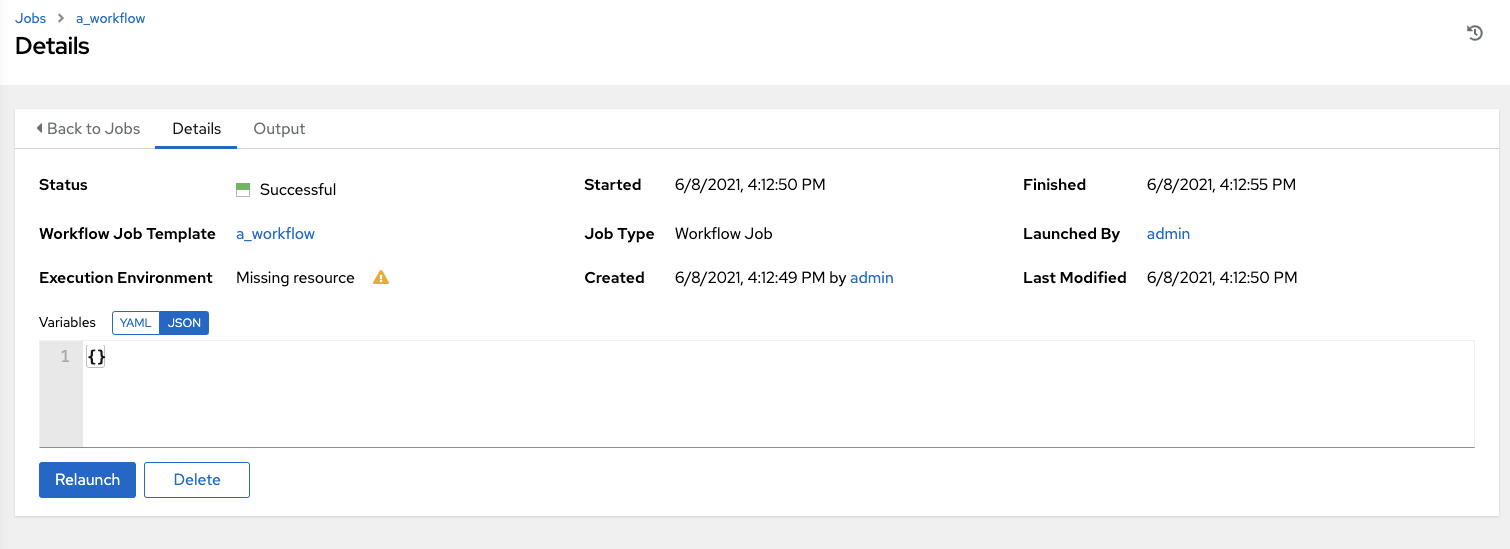Open the Jobs breadcrumb link

click(30, 18)
